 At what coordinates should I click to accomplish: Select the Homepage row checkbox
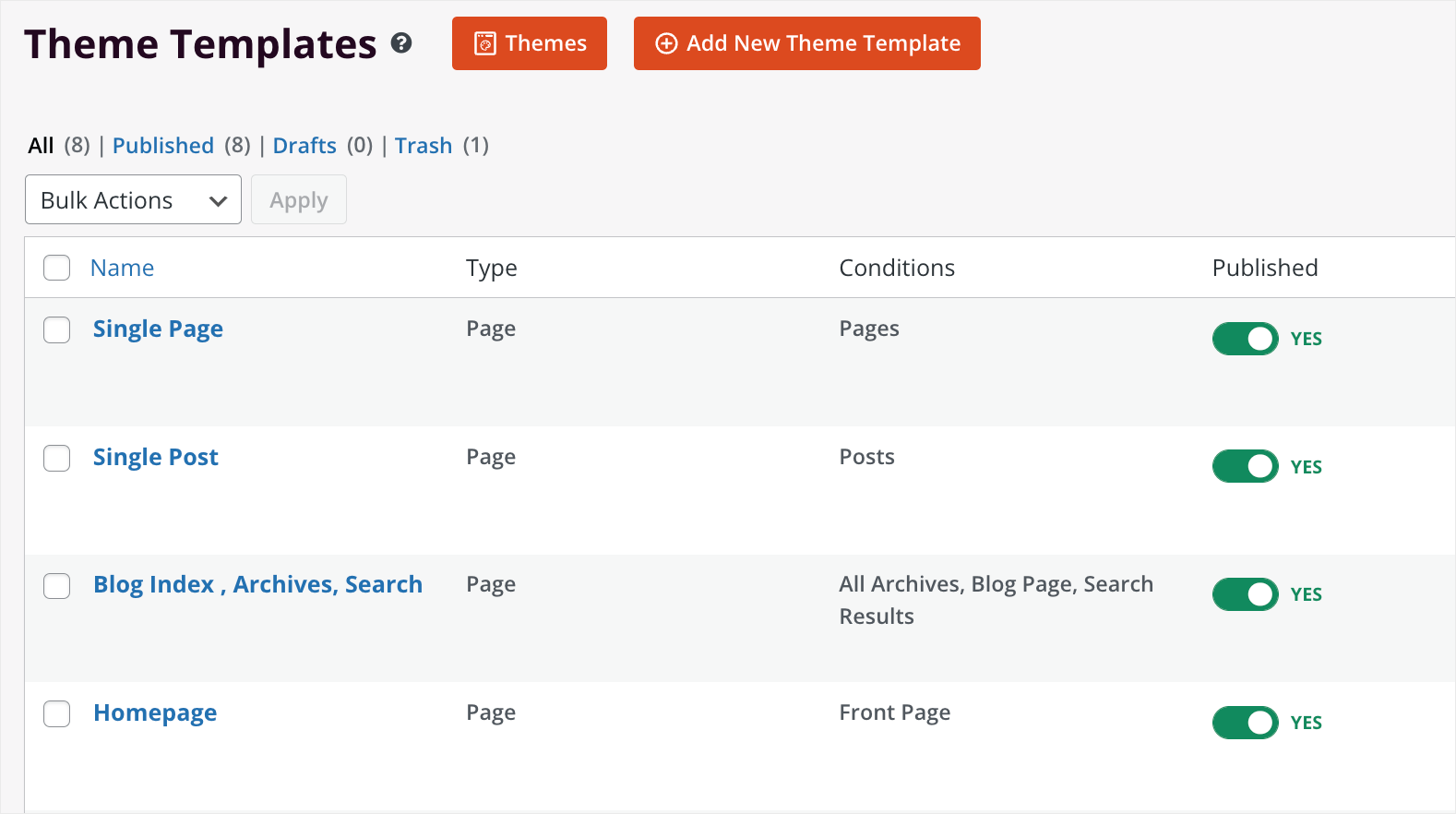click(57, 713)
